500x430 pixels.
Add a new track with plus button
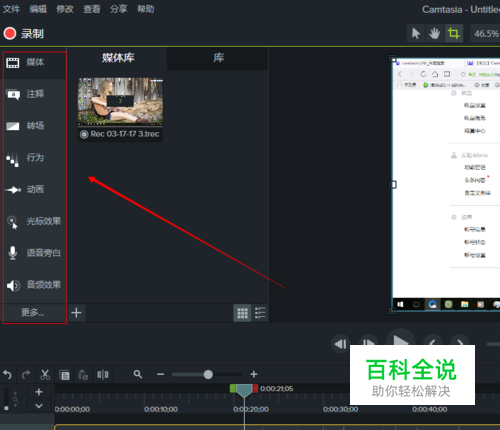click(39, 392)
